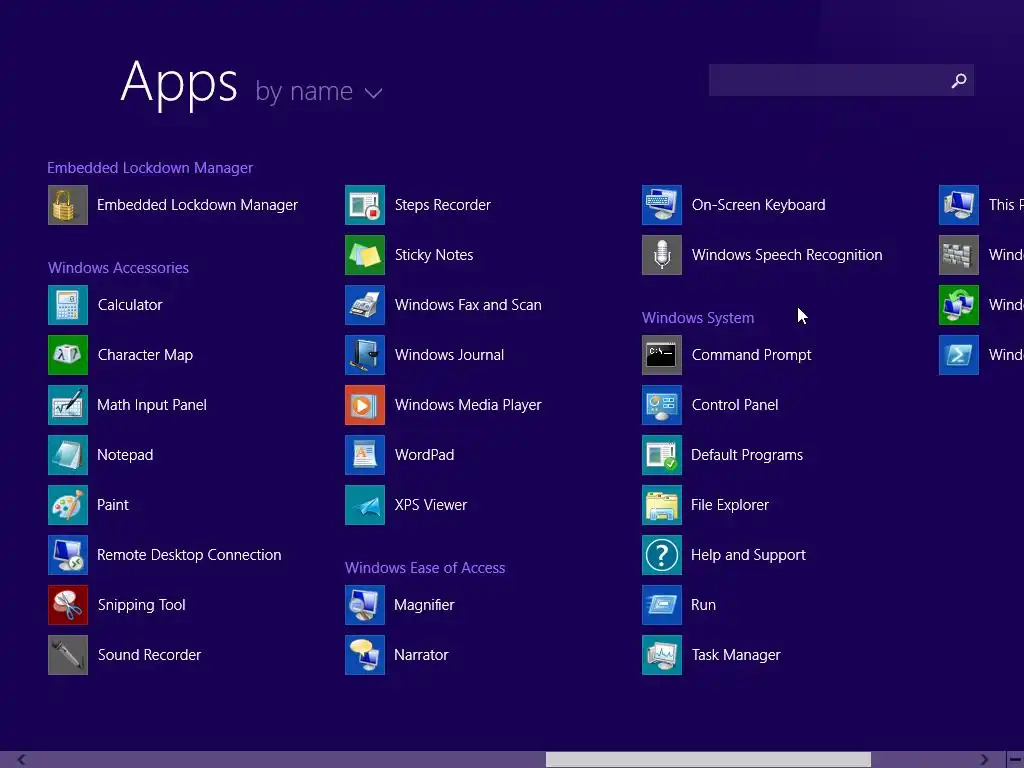Launch Sticky Notes icon
This screenshot has height=768, width=1024.
coord(365,255)
